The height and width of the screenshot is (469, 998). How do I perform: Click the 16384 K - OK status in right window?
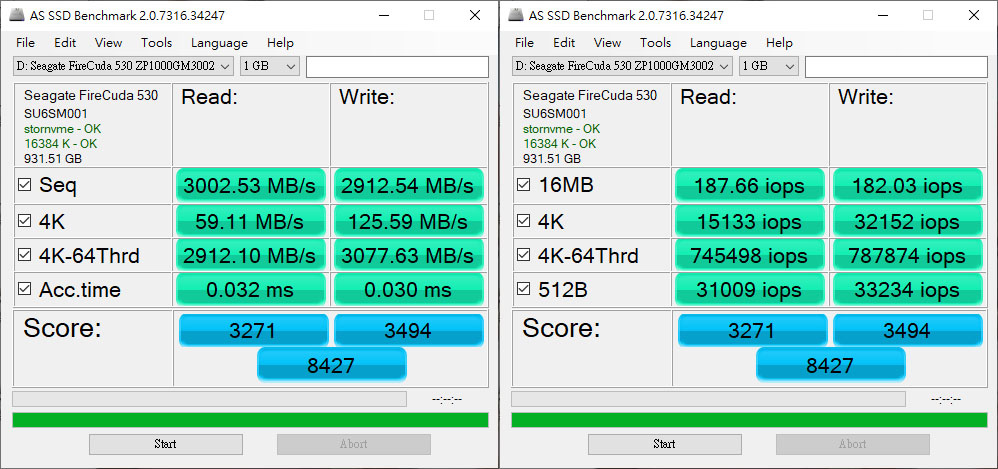[x=559, y=144]
